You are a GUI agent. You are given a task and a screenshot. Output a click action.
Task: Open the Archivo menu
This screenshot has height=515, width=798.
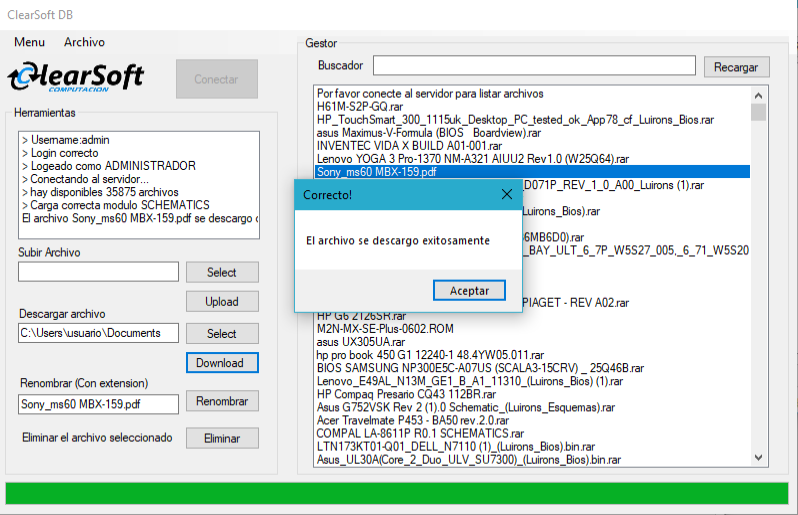[x=84, y=42]
